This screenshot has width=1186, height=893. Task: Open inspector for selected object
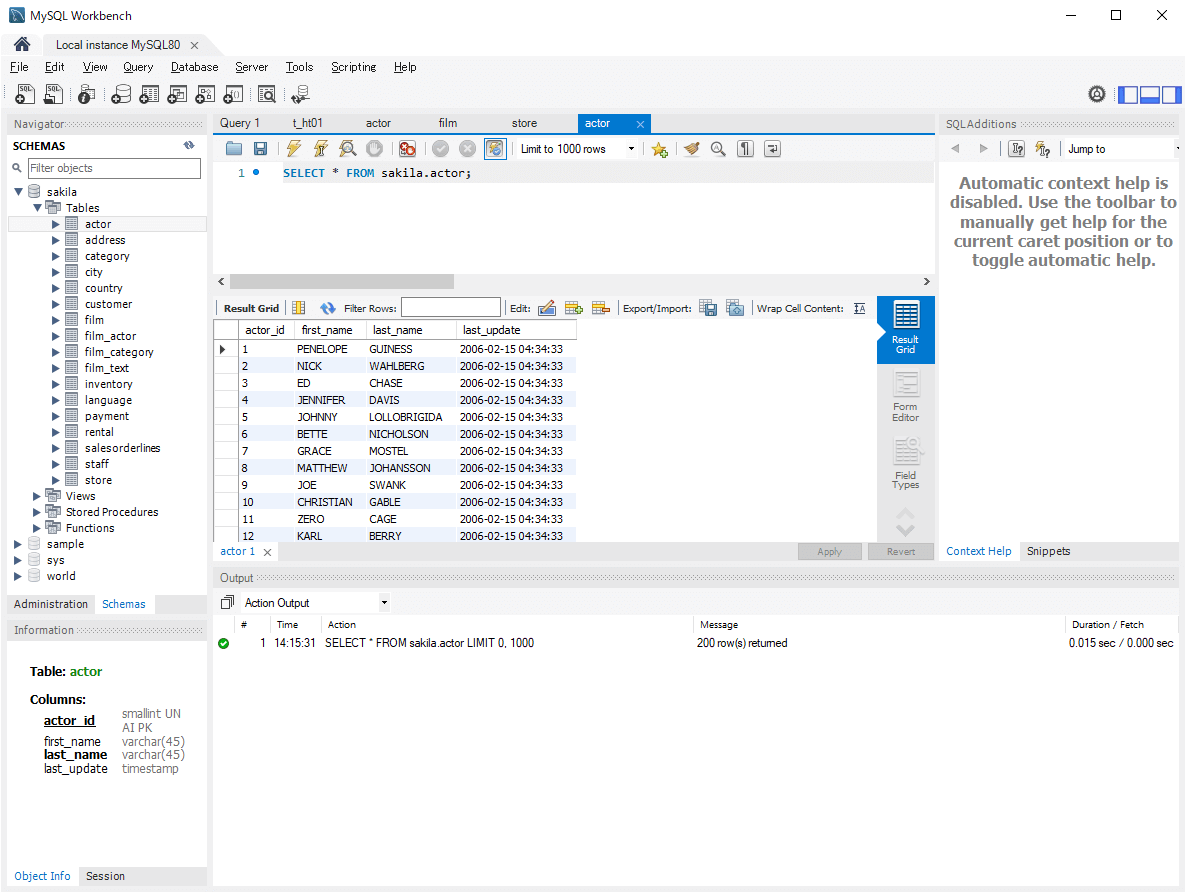(x=87, y=94)
